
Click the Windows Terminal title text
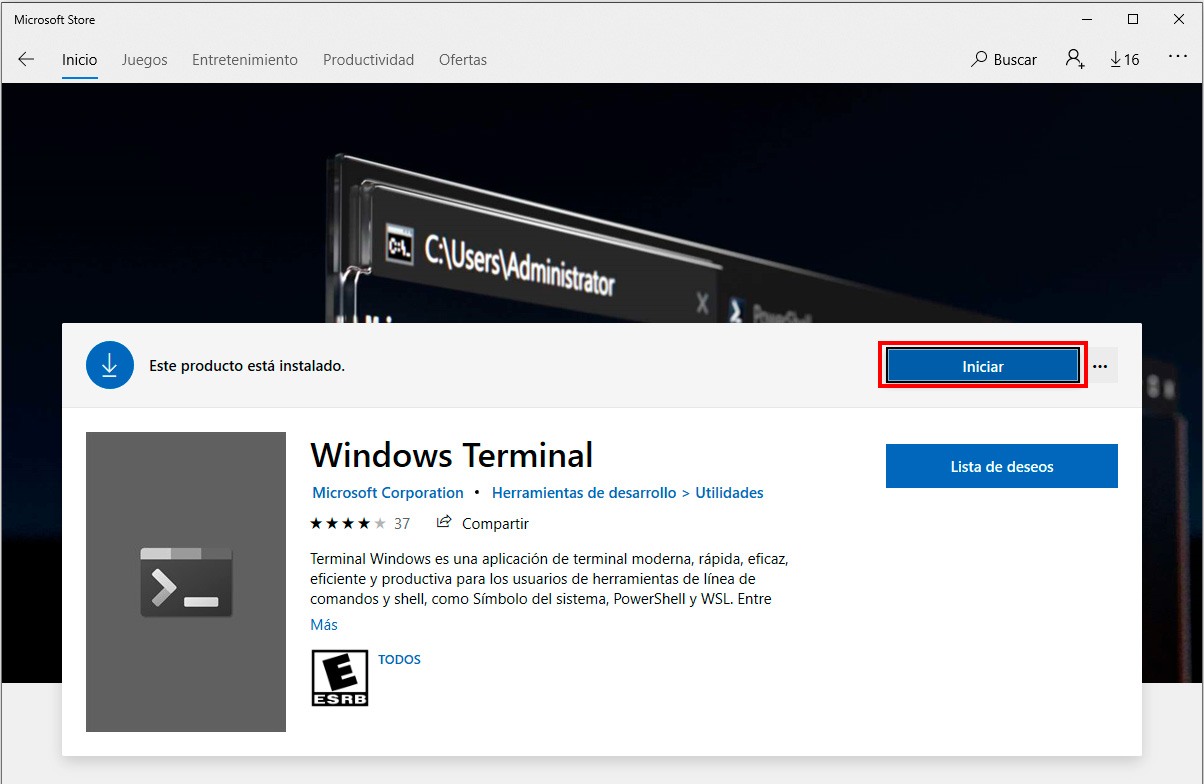pos(452,456)
